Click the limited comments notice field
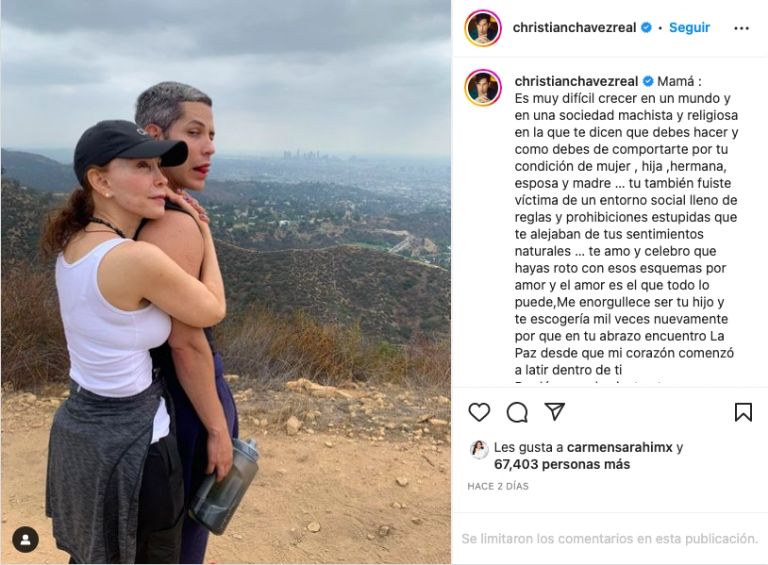768x565 pixels. [x=609, y=539]
